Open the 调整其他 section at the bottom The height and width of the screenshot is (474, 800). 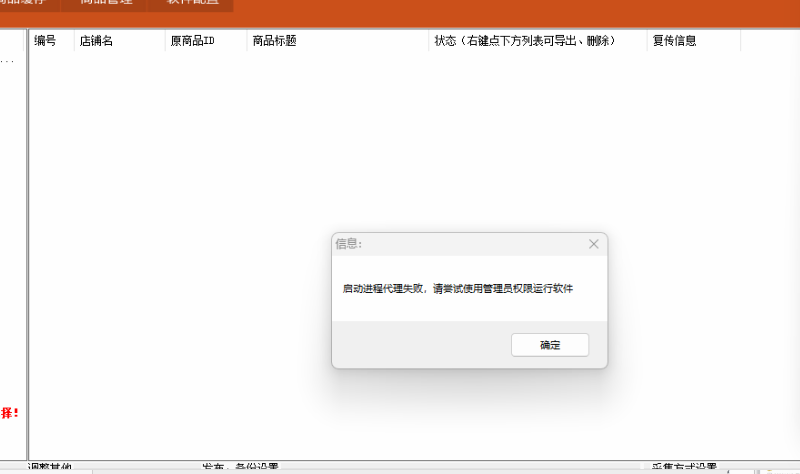point(50,468)
